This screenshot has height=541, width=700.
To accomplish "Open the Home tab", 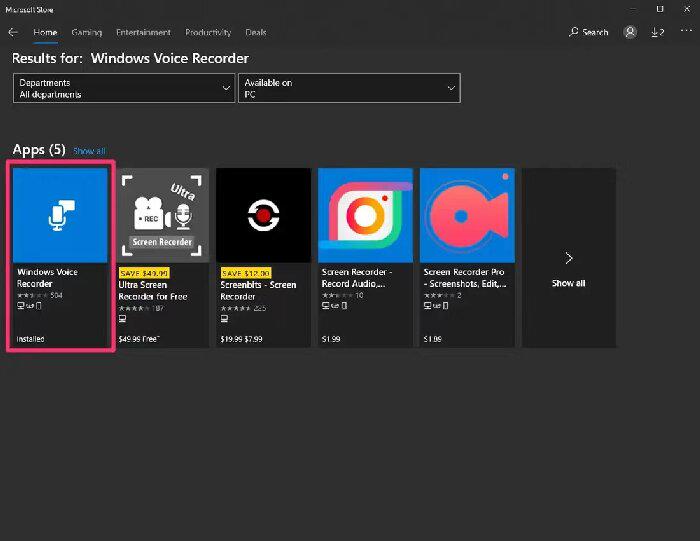I will [x=45, y=32].
